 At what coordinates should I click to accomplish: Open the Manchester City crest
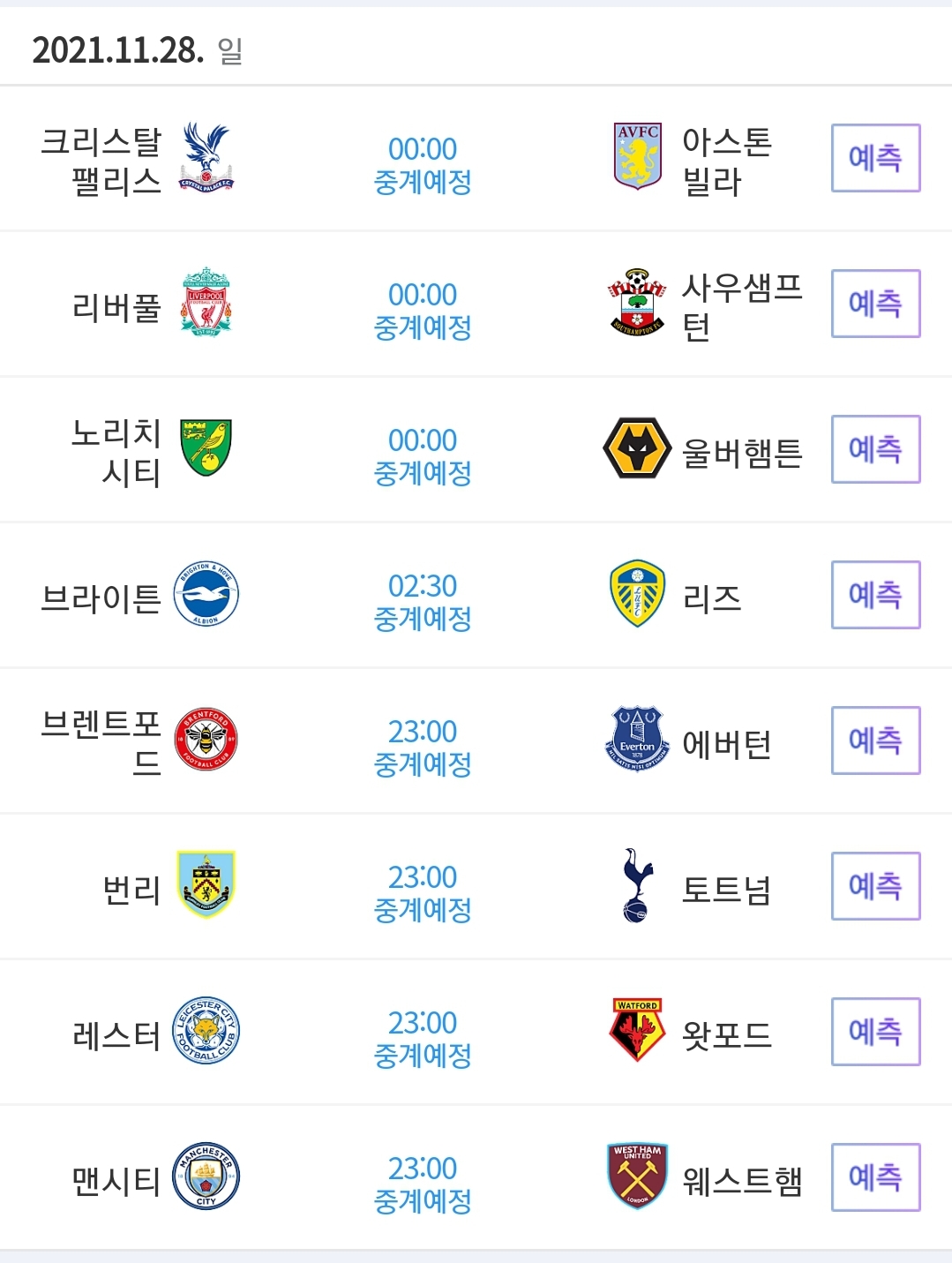206,1177
